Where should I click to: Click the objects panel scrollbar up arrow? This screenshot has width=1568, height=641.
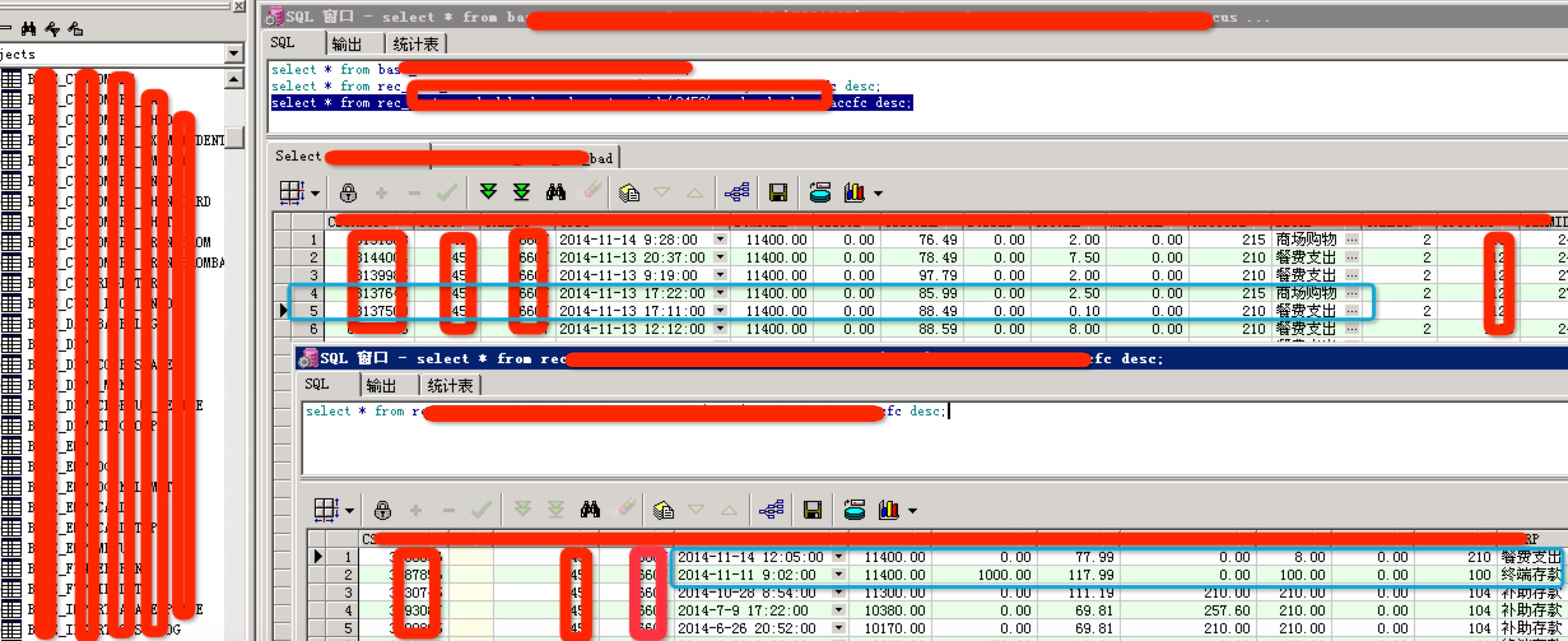pyautogui.click(x=234, y=79)
